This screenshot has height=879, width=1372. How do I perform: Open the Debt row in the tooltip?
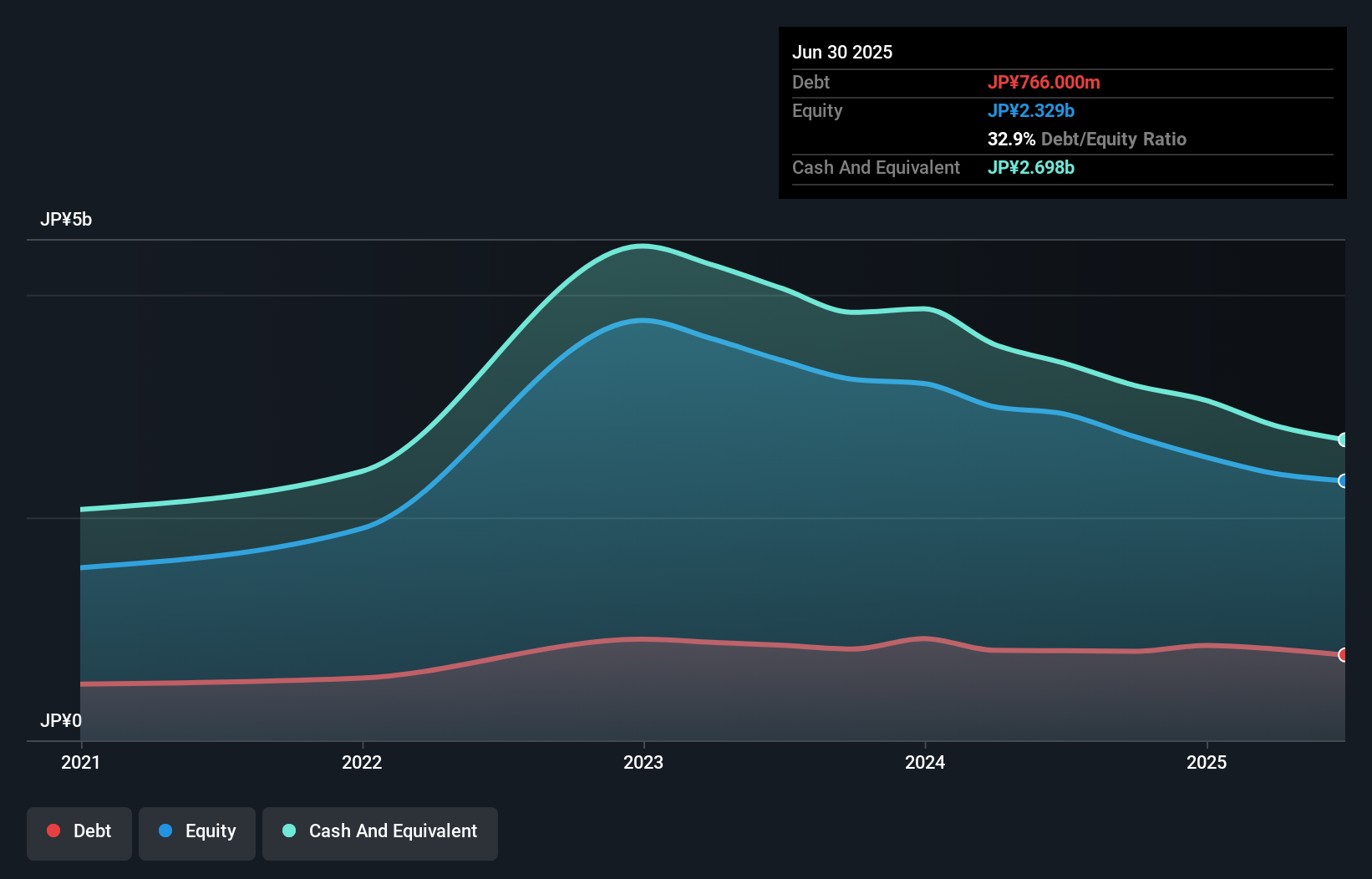click(x=810, y=82)
